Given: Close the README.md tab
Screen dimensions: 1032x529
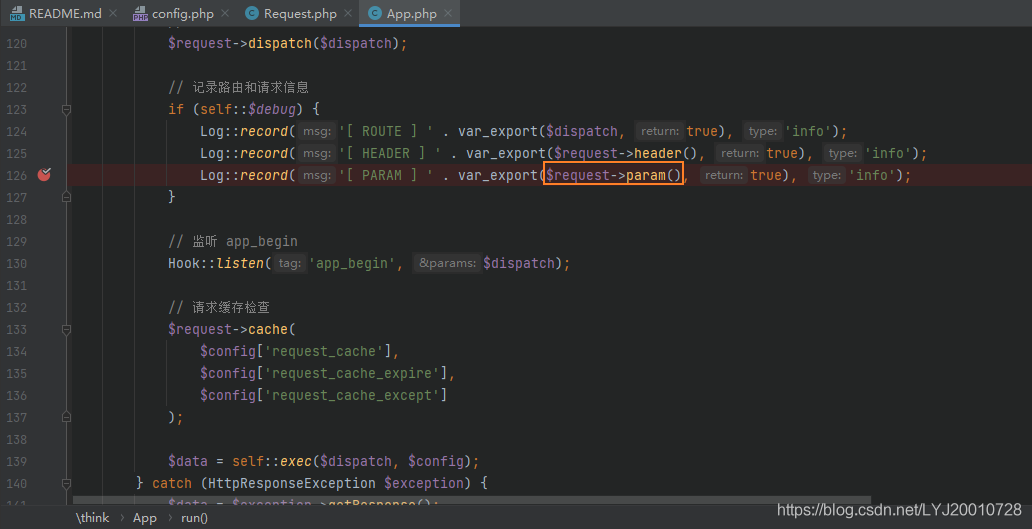Looking at the screenshot, I should pyautogui.click(x=113, y=13).
